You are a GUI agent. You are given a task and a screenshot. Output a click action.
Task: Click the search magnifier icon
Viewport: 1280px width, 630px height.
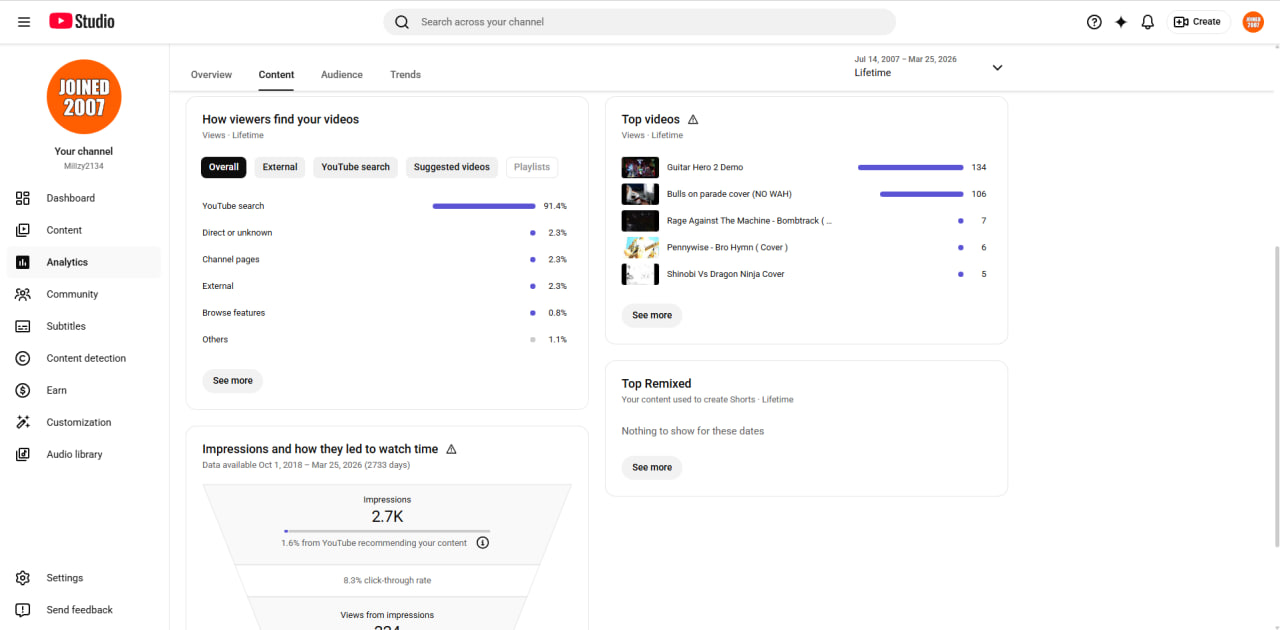(402, 22)
